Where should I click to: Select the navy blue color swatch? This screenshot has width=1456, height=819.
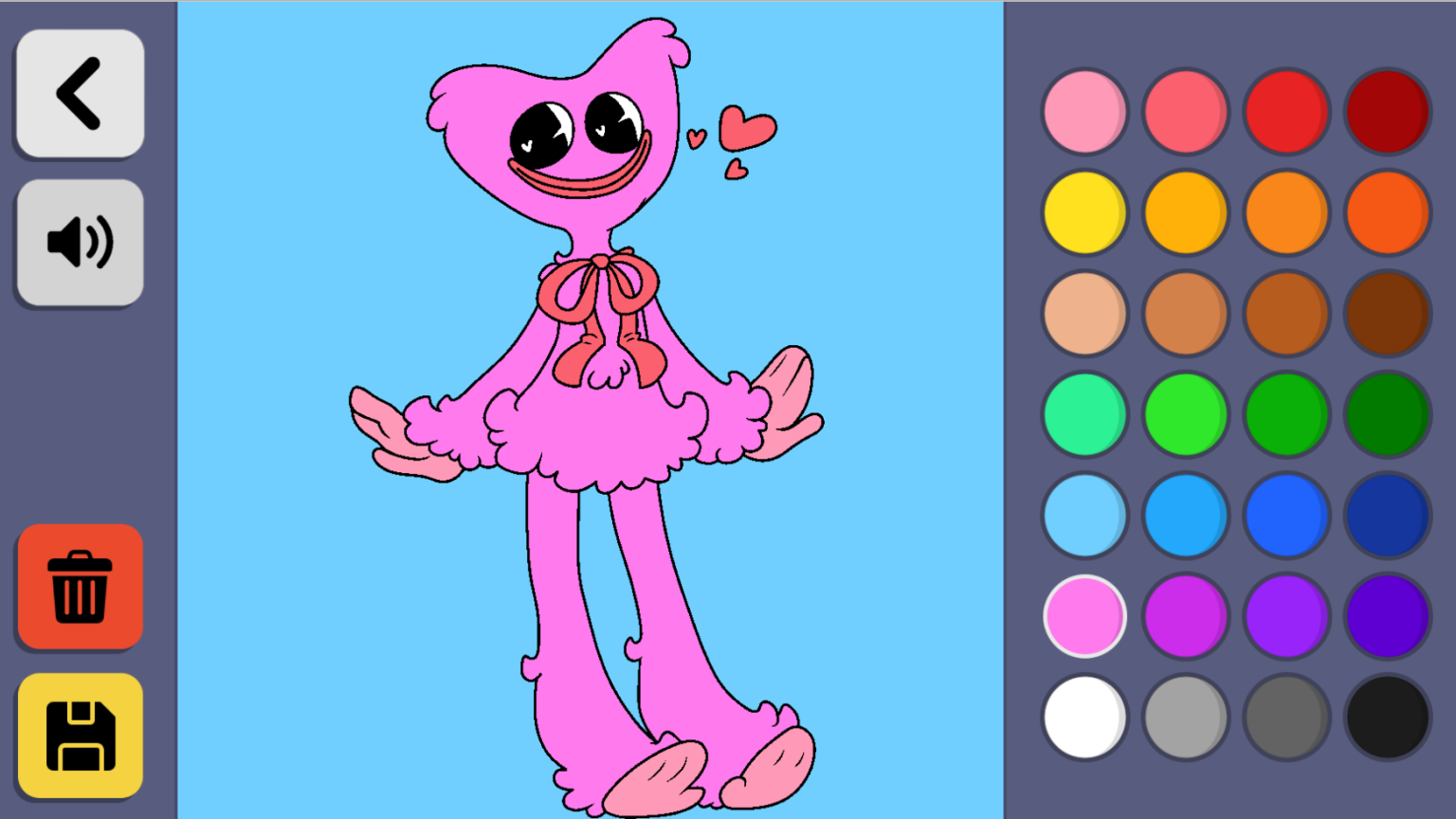1387,516
